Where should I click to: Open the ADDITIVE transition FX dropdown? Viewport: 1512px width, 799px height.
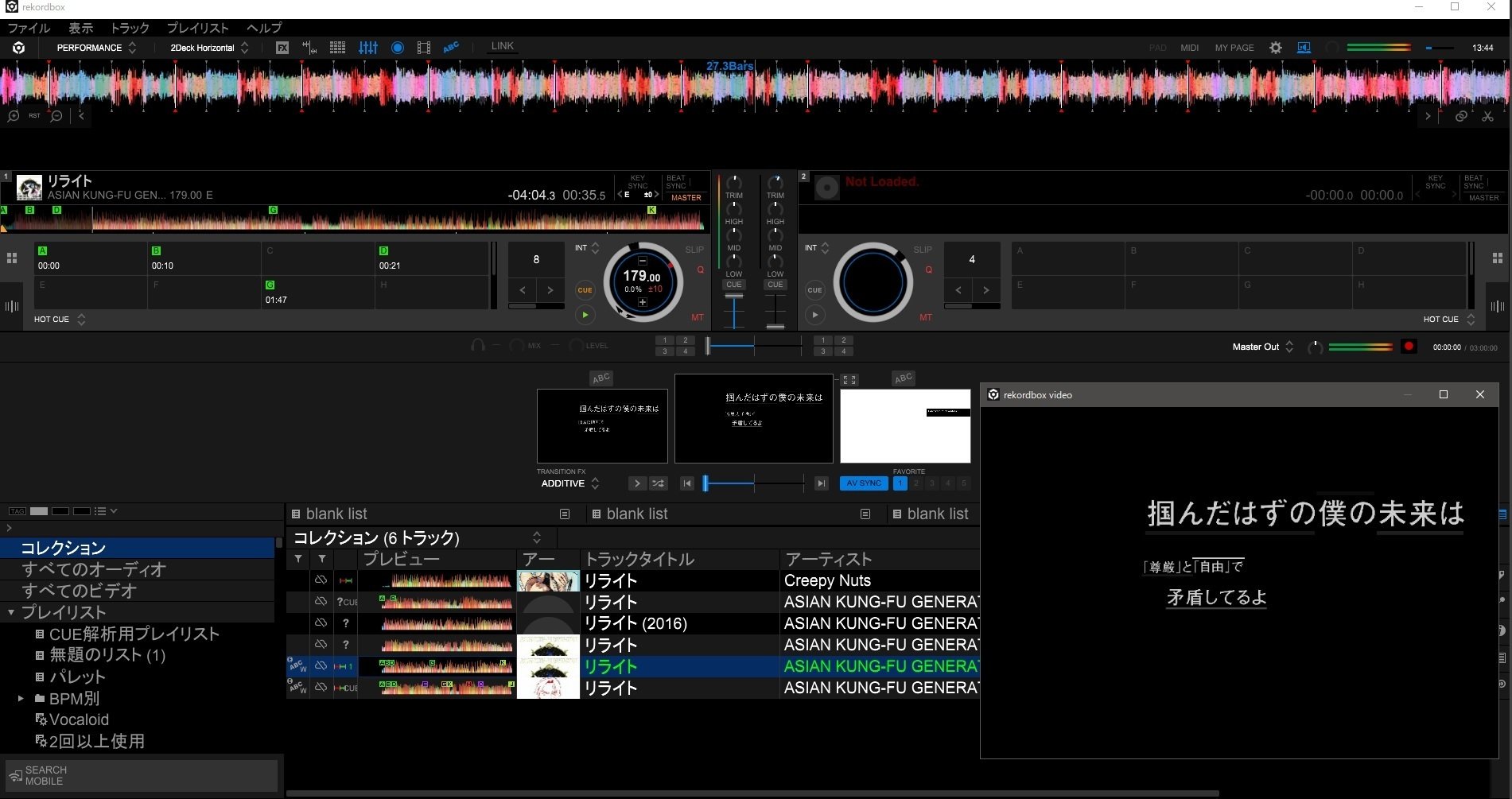coord(569,483)
